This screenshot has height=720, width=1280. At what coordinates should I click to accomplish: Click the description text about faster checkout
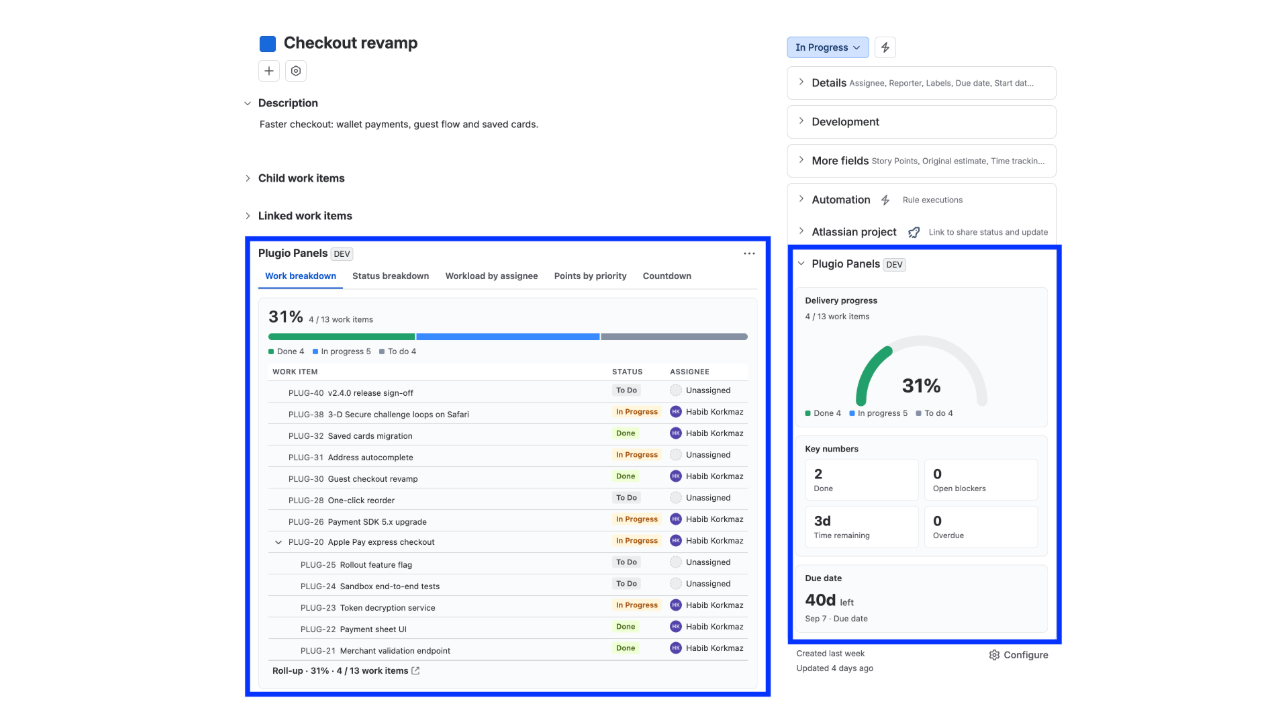click(399, 125)
